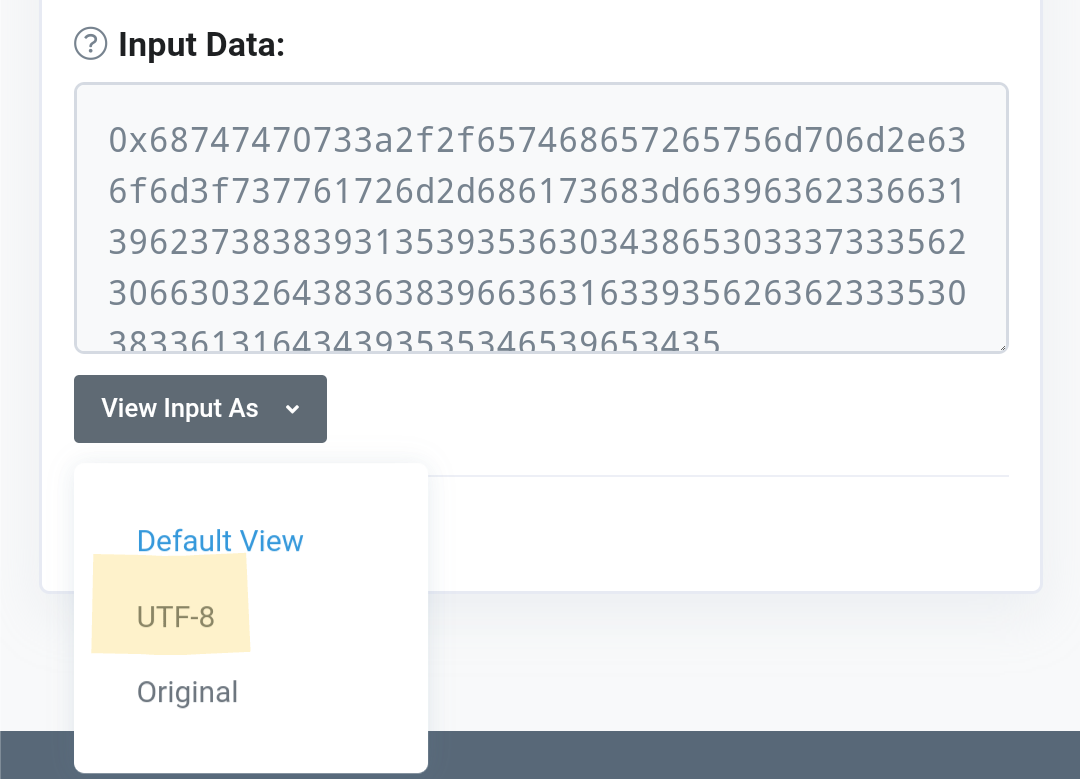Open the View Input As dropdown
The image size is (1080, 779).
[x=200, y=408]
